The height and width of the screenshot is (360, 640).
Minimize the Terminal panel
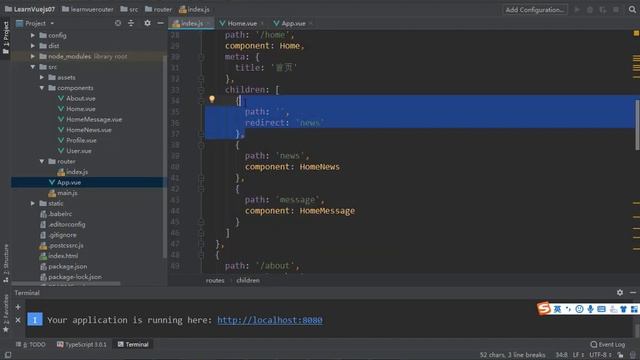pos(633,292)
